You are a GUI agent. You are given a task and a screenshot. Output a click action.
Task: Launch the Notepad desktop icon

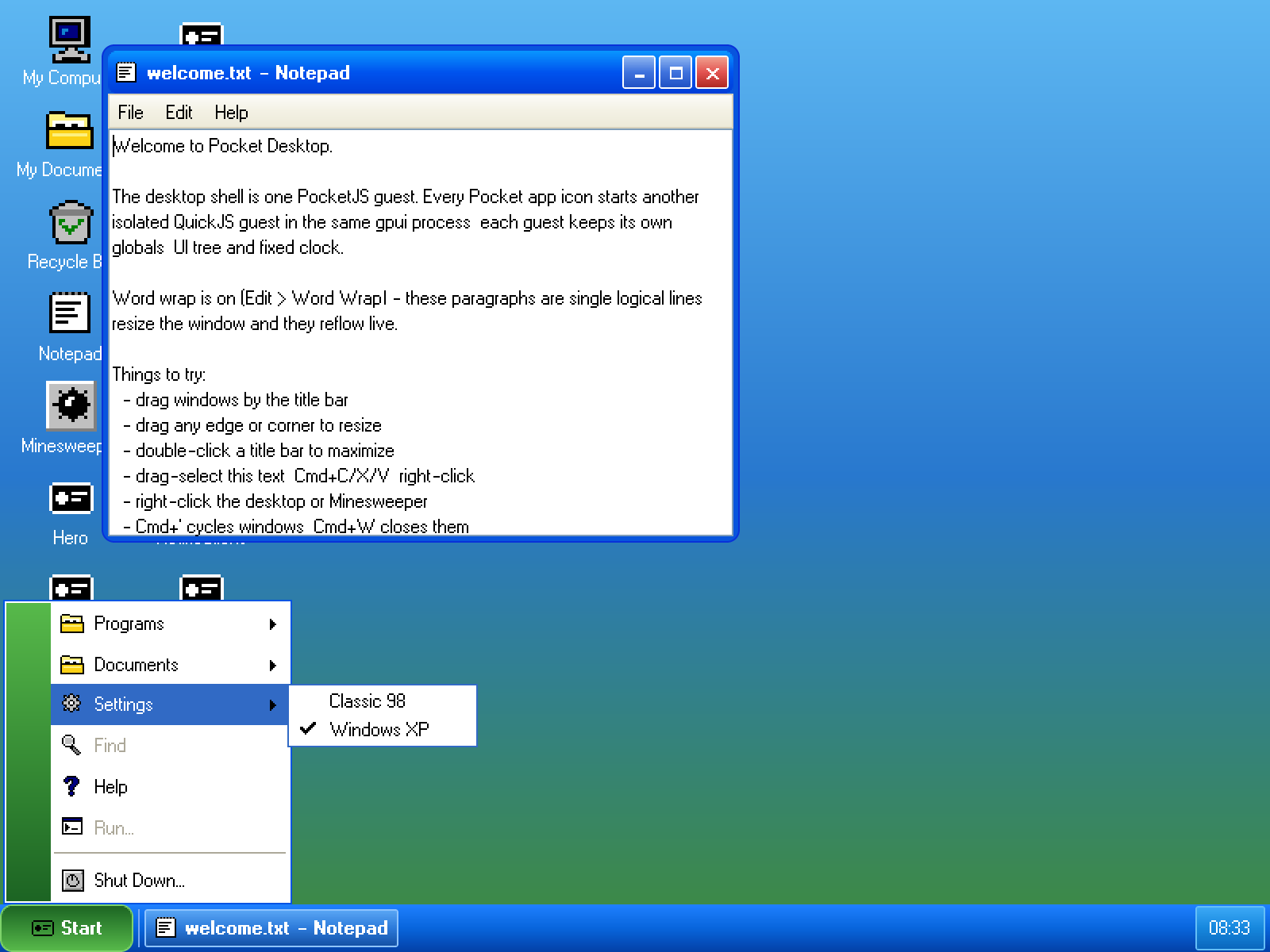[70, 313]
